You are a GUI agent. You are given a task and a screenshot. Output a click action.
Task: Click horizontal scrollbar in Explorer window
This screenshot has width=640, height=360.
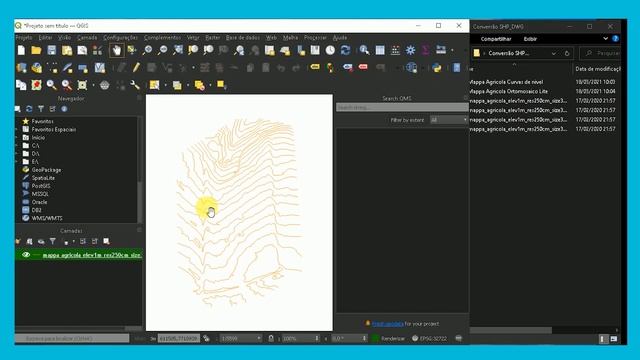511,330
